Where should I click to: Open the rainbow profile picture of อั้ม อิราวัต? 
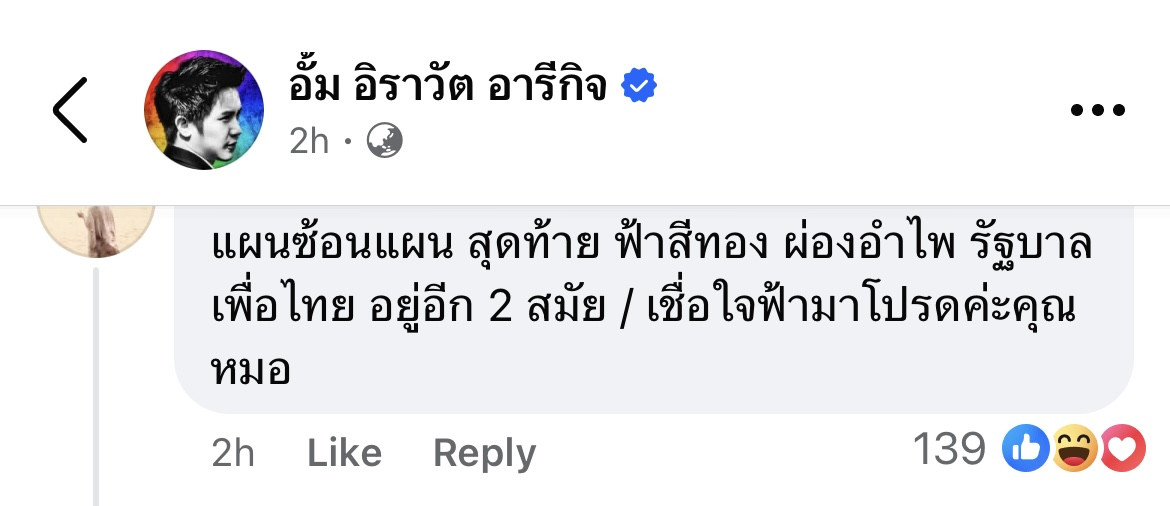pos(204,110)
